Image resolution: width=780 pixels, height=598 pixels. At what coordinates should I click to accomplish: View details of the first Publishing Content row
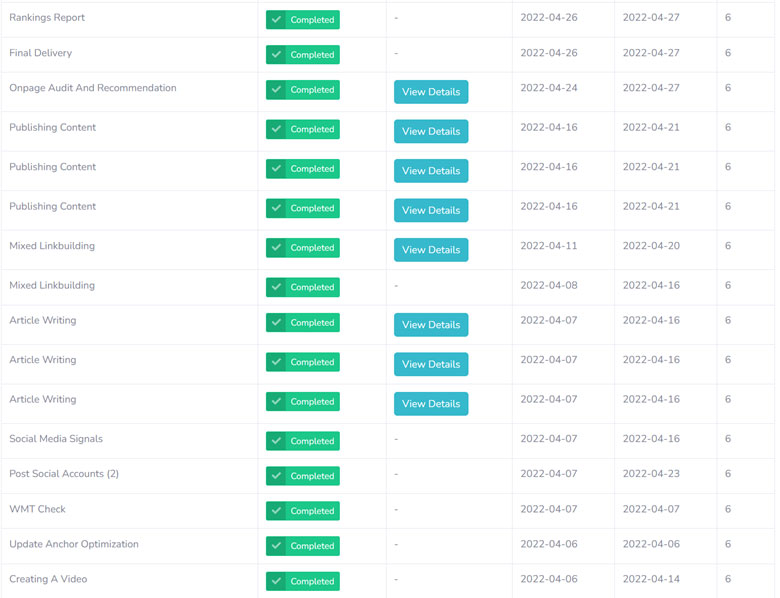(431, 131)
